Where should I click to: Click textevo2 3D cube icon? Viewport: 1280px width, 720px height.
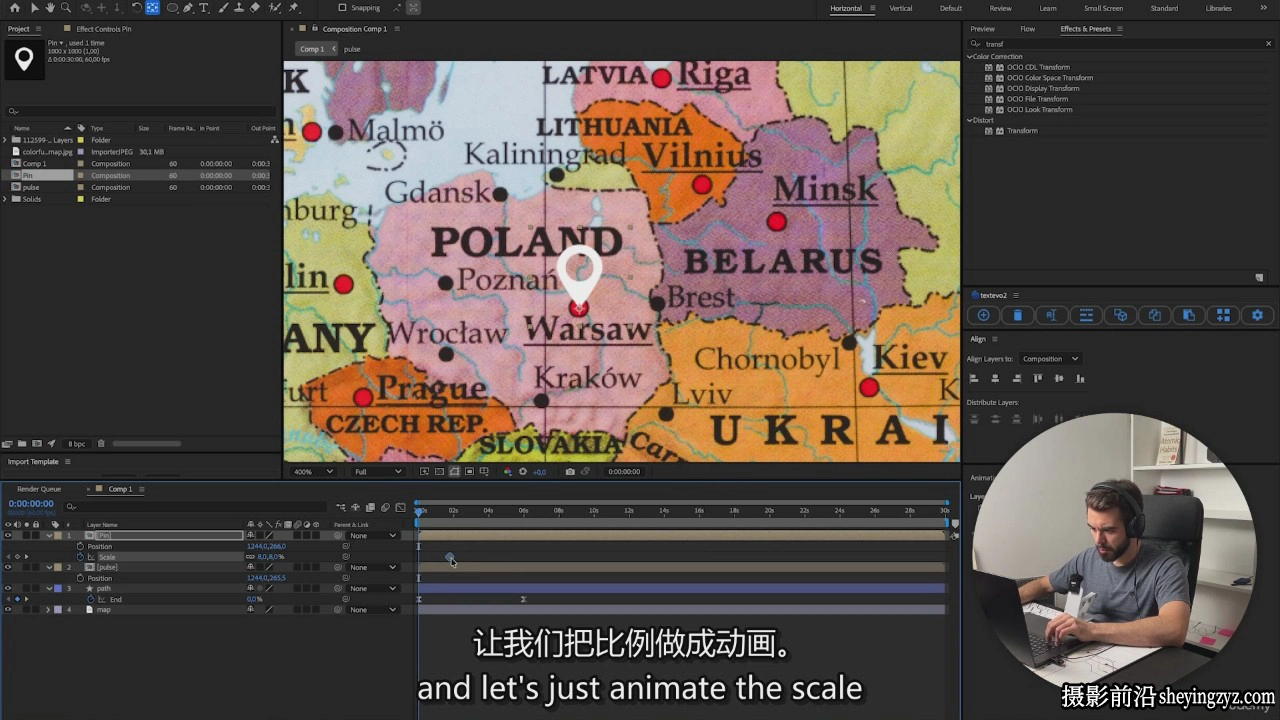[1120, 315]
